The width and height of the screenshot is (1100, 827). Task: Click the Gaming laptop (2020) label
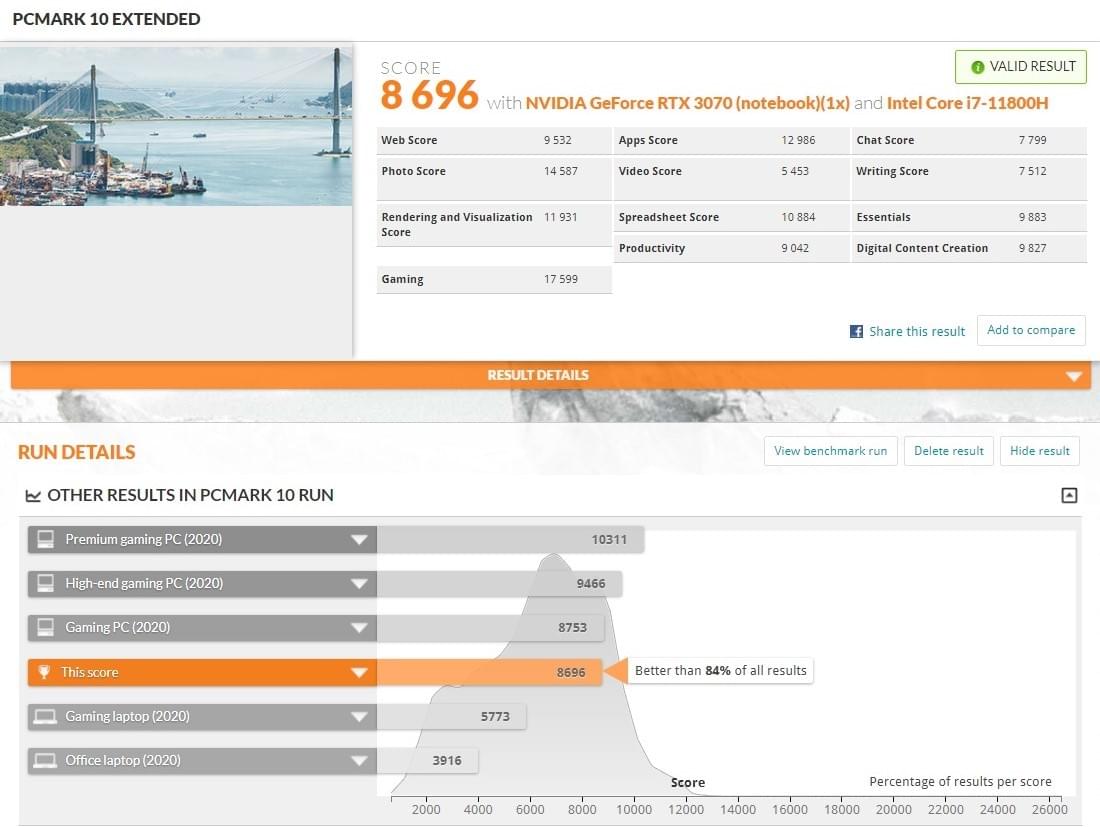pyautogui.click(x=127, y=716)
